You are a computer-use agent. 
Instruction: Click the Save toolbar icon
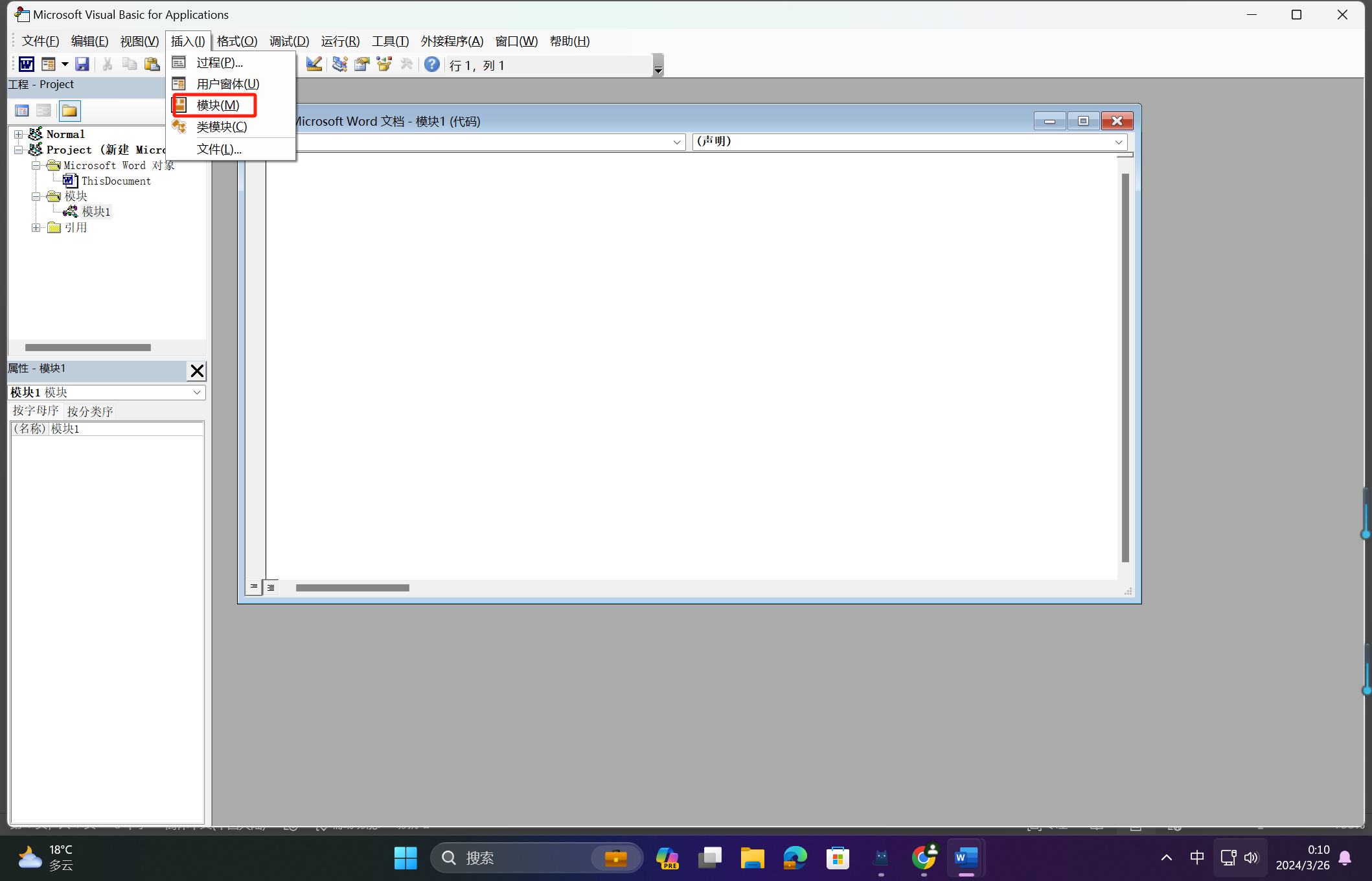coord(82,64)
